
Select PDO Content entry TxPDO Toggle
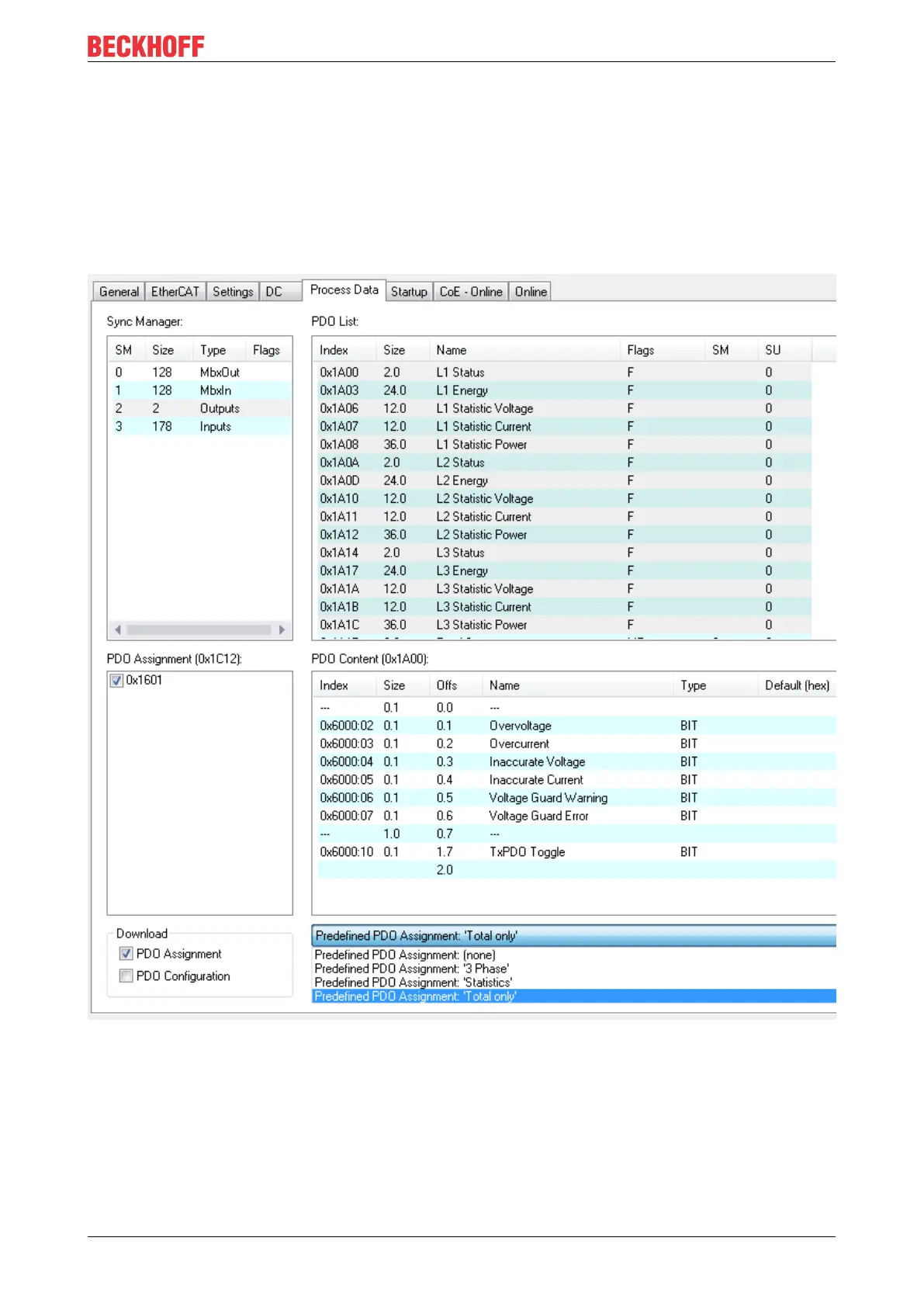[x=576, y=852]
